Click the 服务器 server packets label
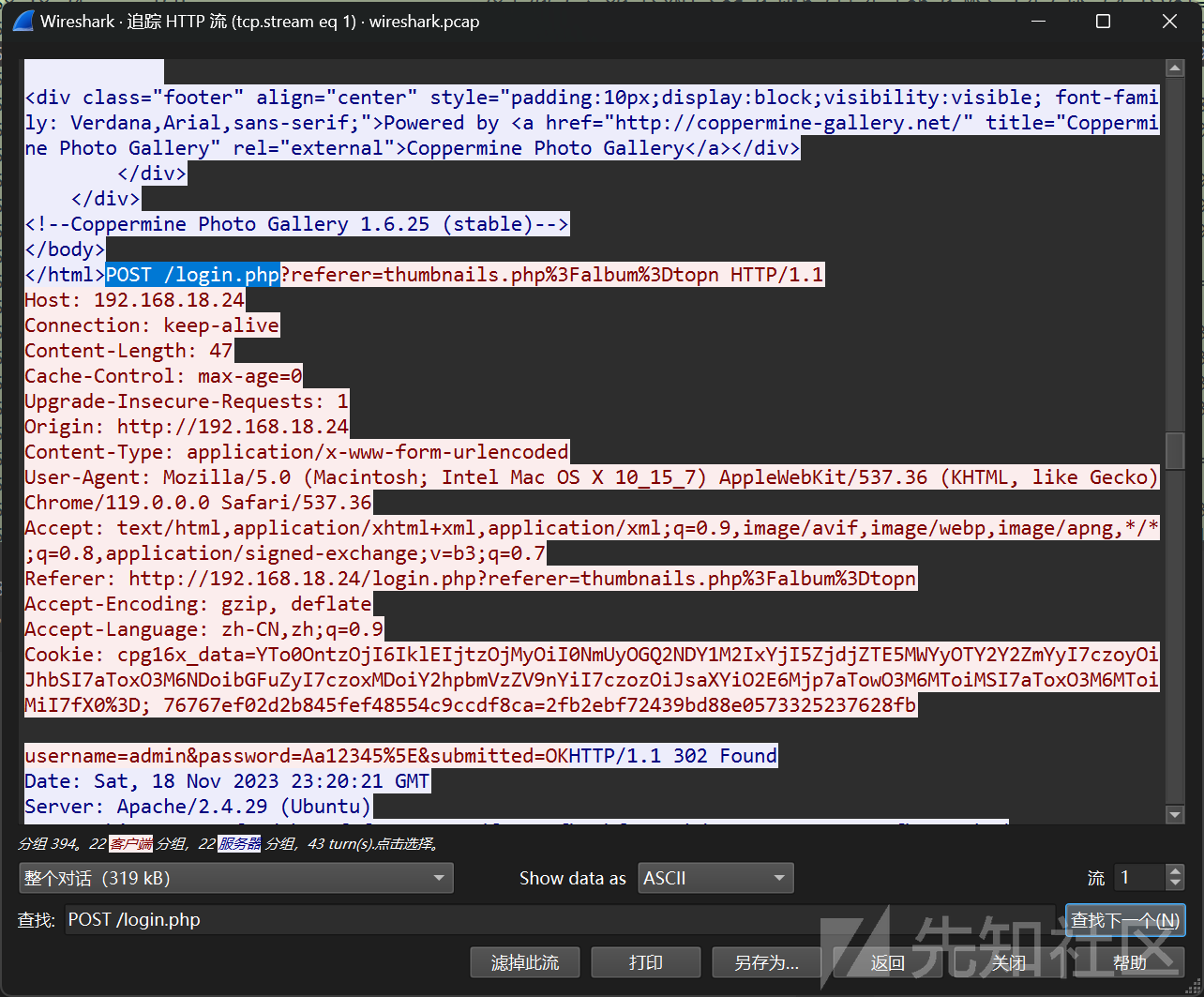 click(x=240, y=844)
